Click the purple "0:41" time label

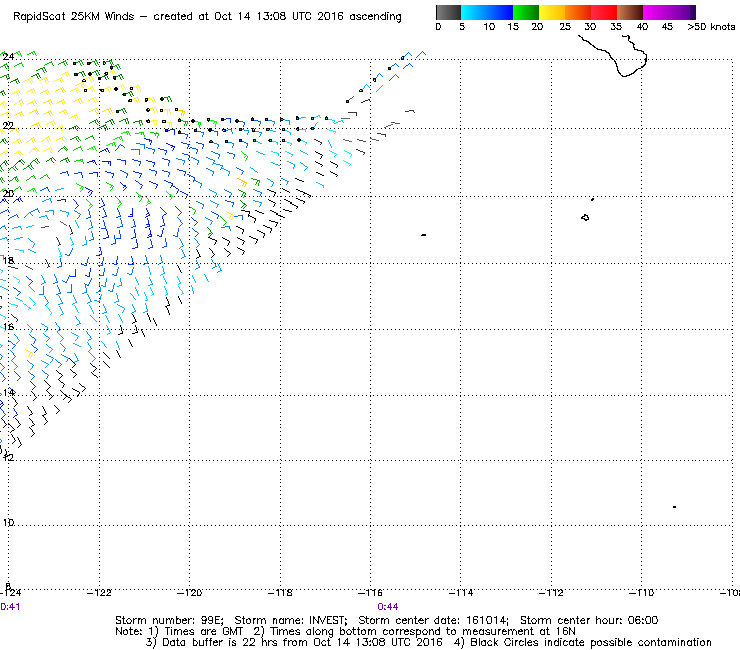10,607
